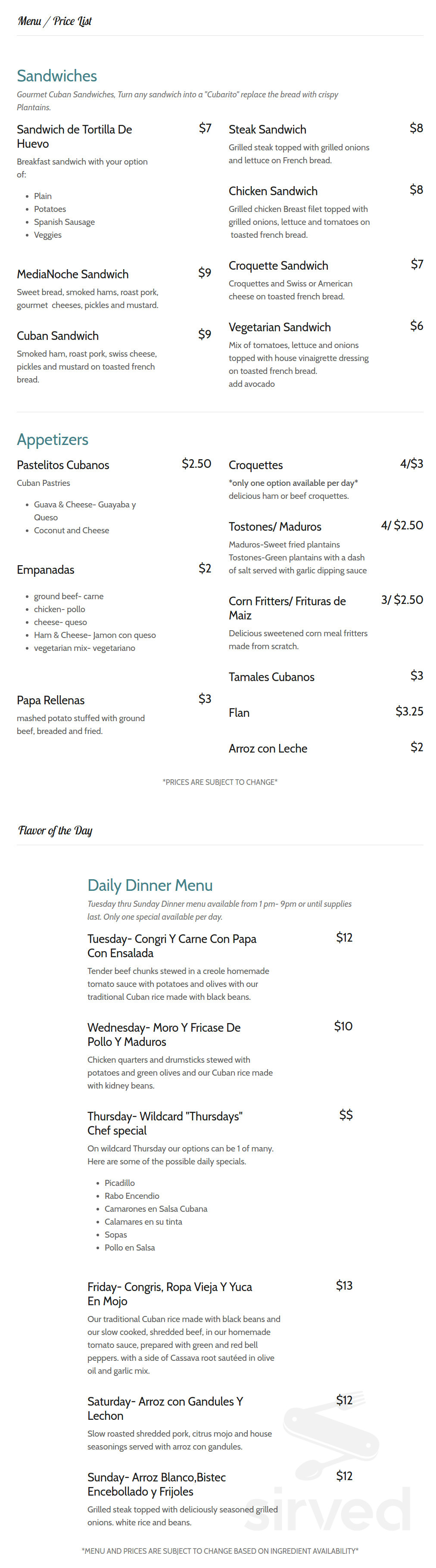
Task: Select the Arroz con Leche item
Action: [x=268, y=749]
